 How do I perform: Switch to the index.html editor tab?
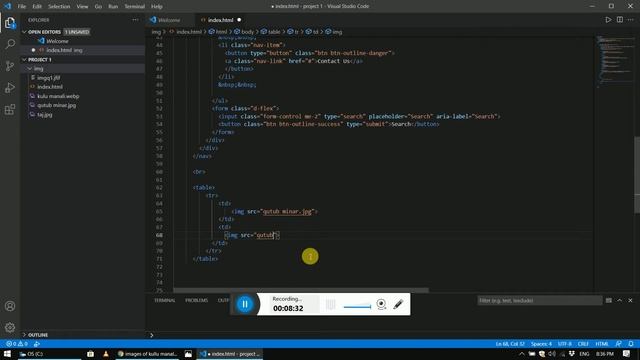[x=220, y=20]
